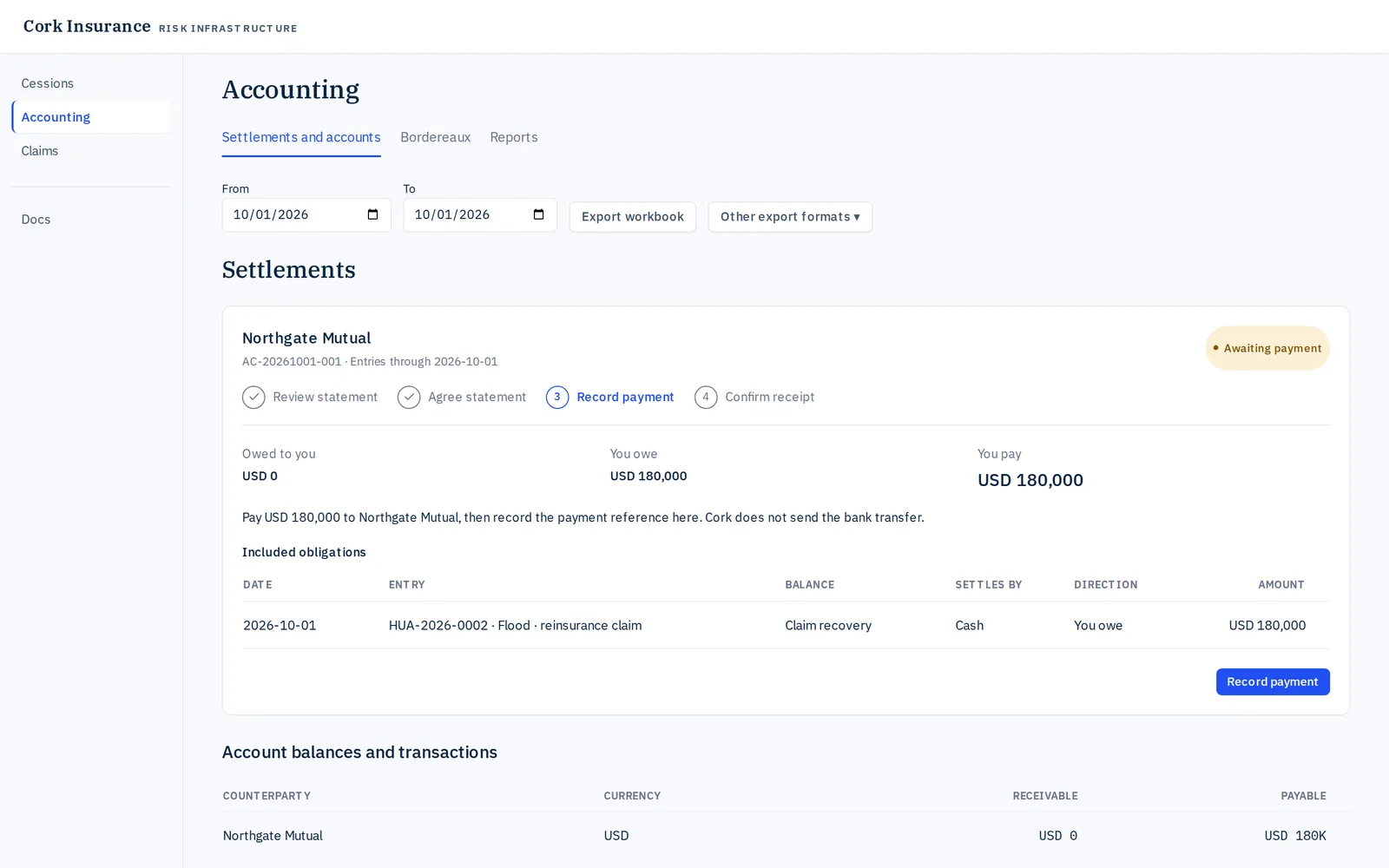Click the Agree statement step label
The image size is (1389, 868).
pos(477,397)
